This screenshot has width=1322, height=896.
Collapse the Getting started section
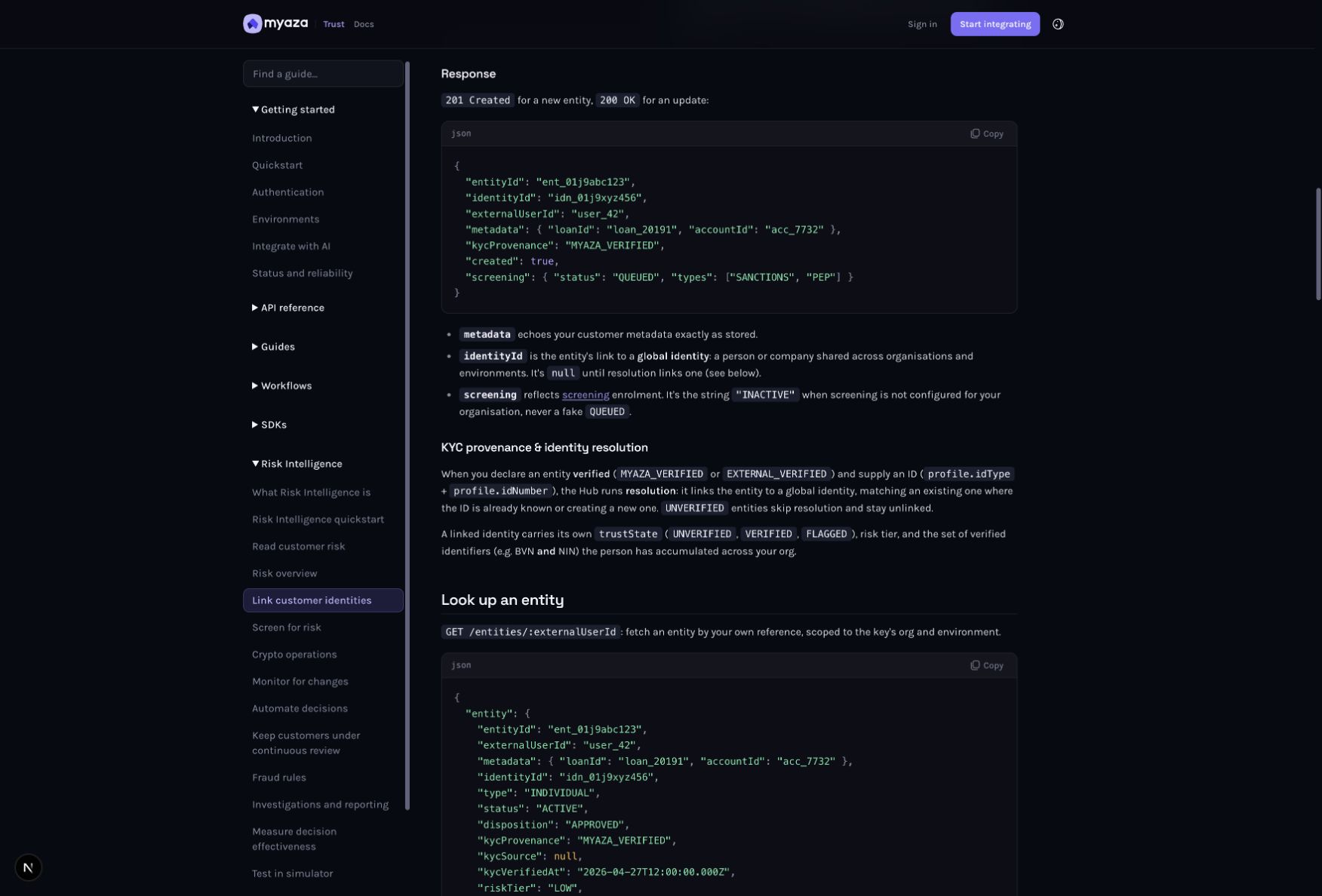point(294,109)
